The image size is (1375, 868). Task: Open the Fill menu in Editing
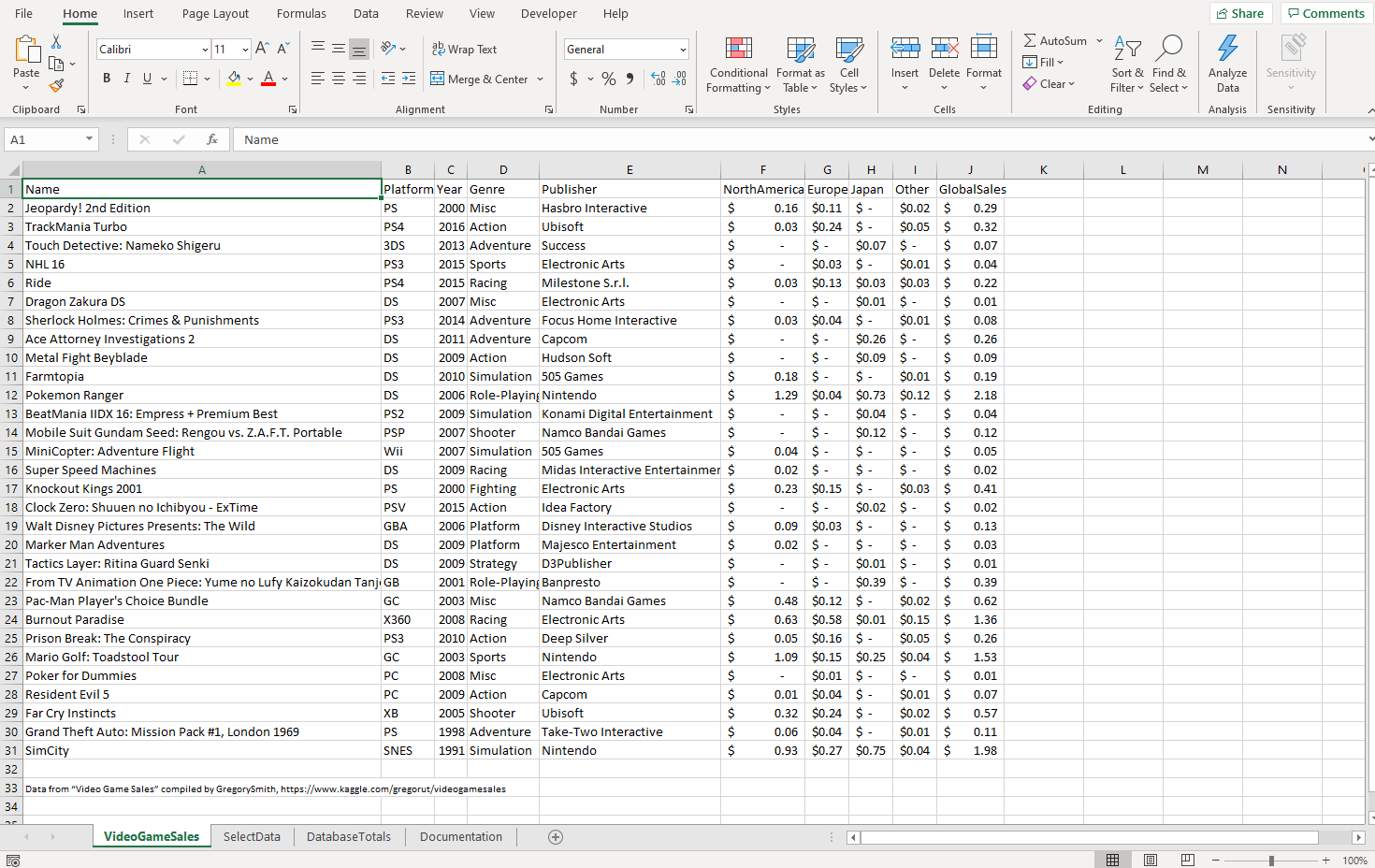click(1043, 63)
